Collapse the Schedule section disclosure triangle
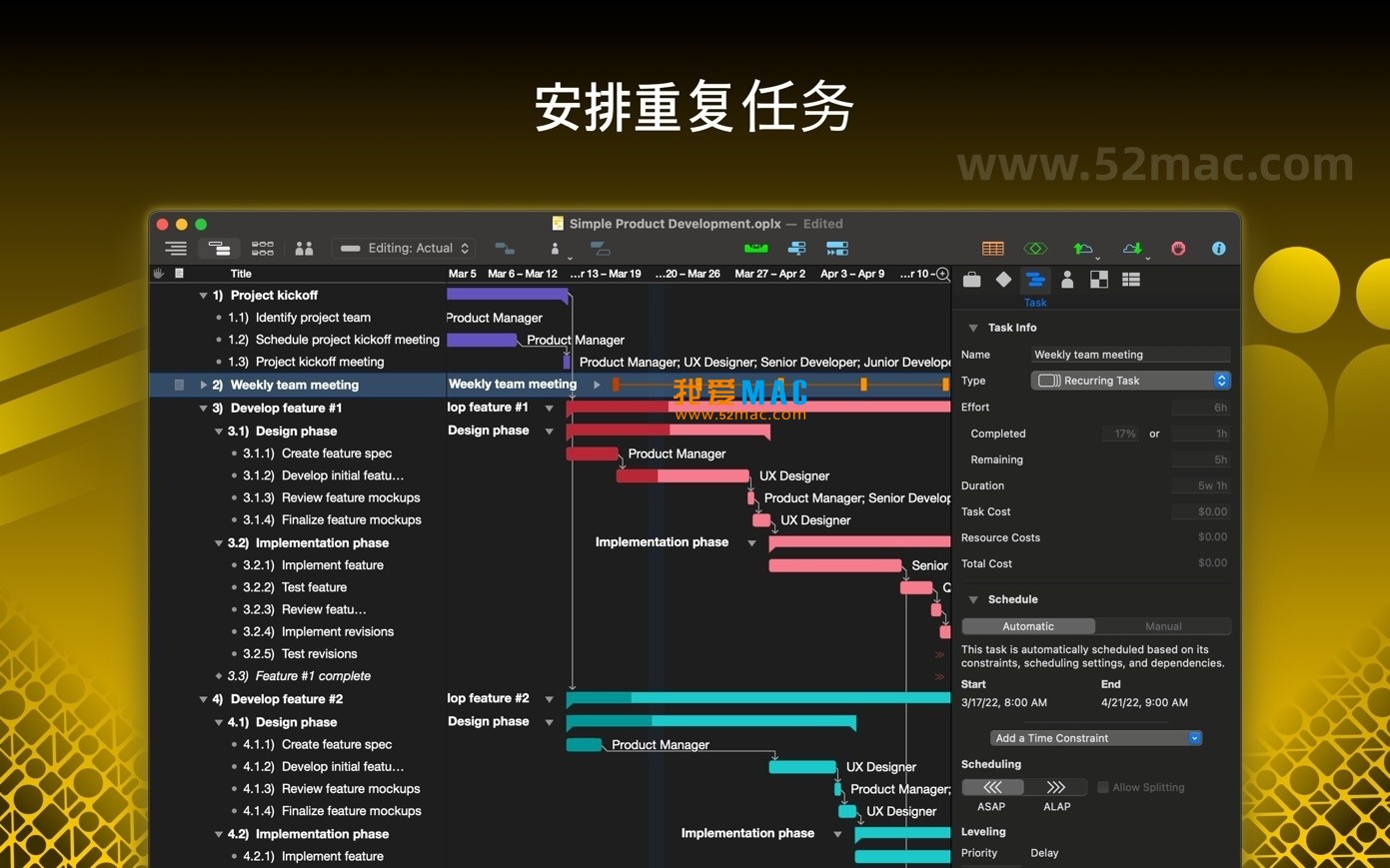This screenshot has height=868, width=1390. [972, 599]
